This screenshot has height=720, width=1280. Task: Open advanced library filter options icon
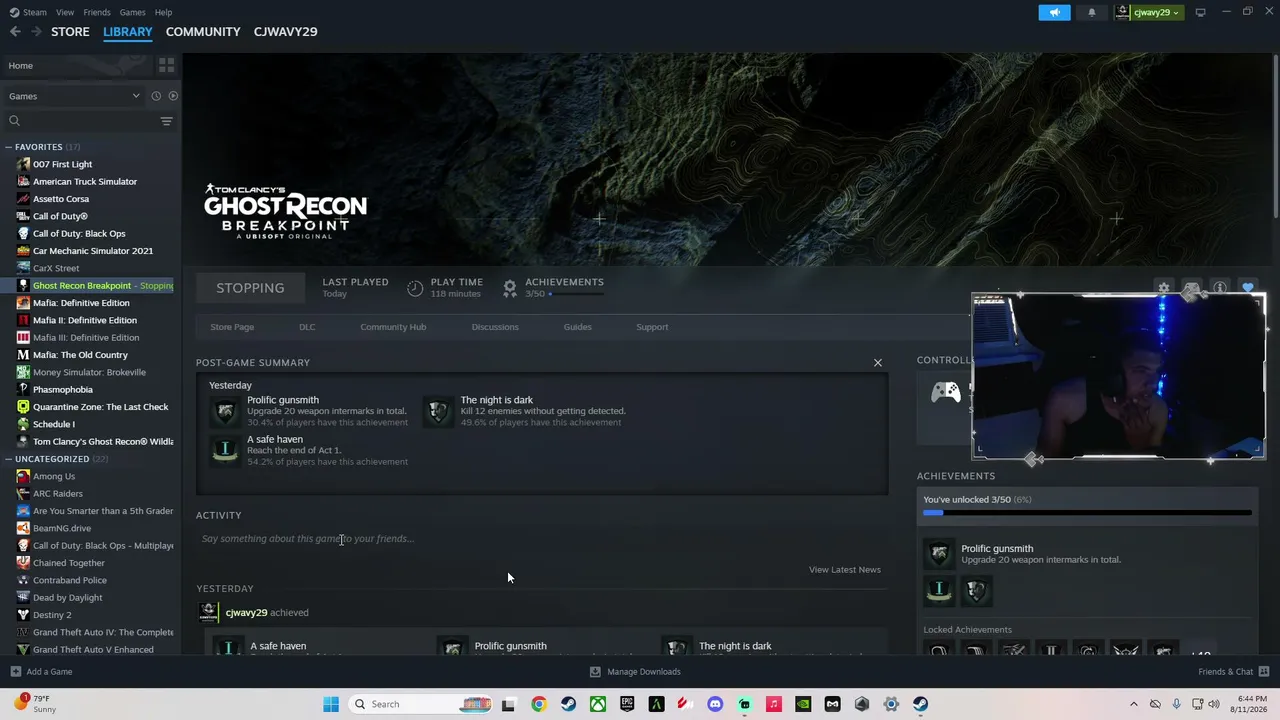point(166,121)
